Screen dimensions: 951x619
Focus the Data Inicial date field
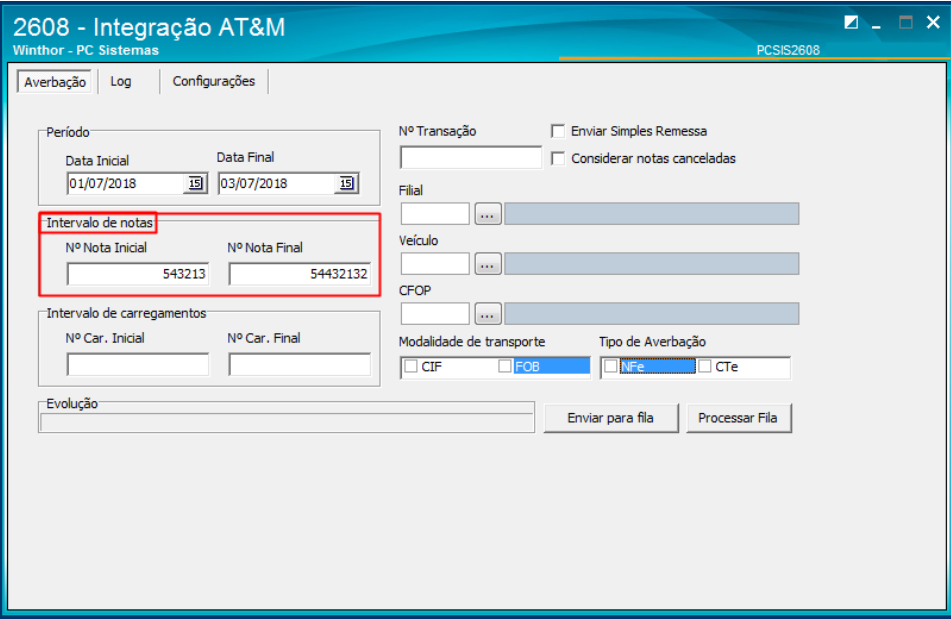126,183
